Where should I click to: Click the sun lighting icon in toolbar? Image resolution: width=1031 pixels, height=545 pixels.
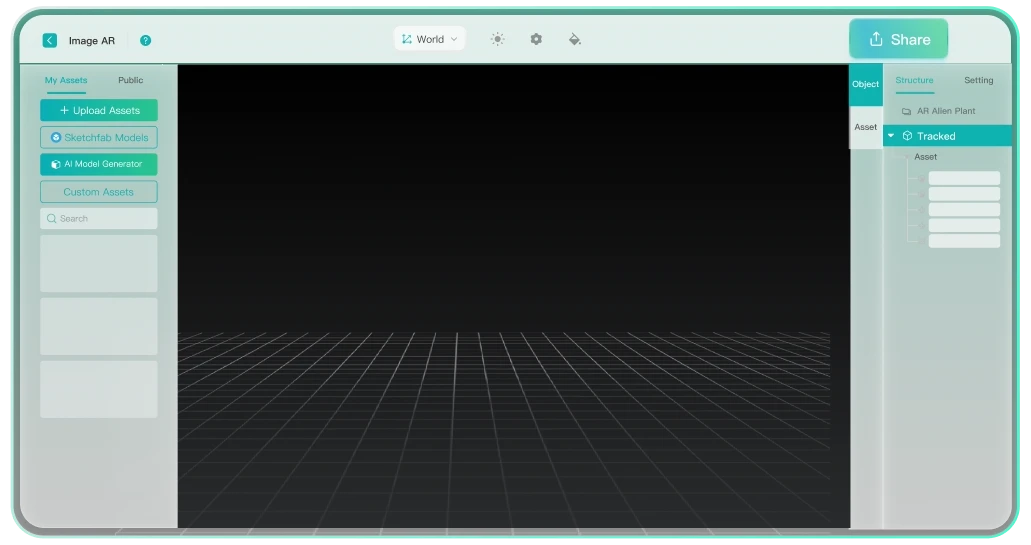[x=498, y=39]
